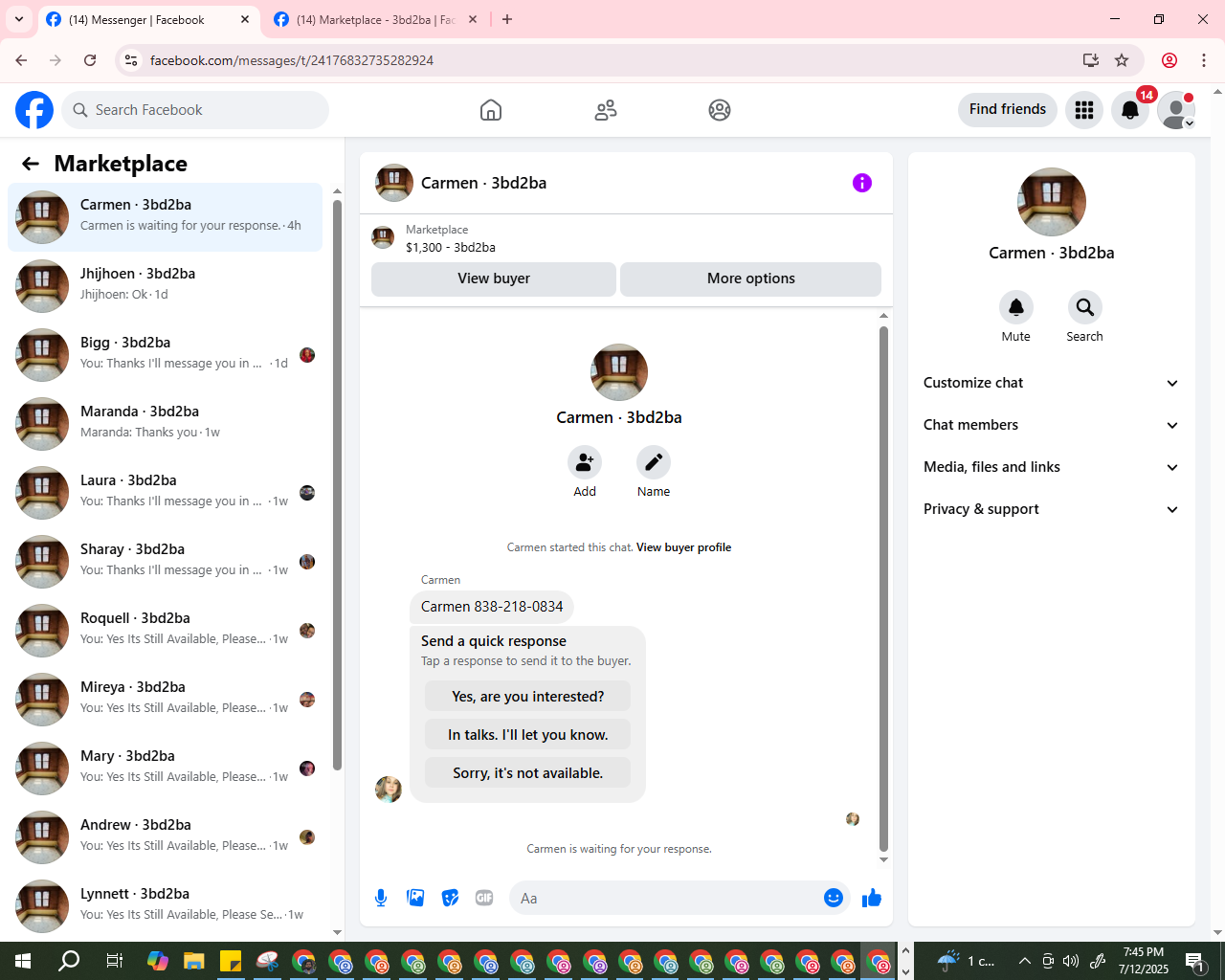This screenshot has width=1225, height=980.
Task: Open Roquell · 3bd2ba conversation
Action: (165, 631)
